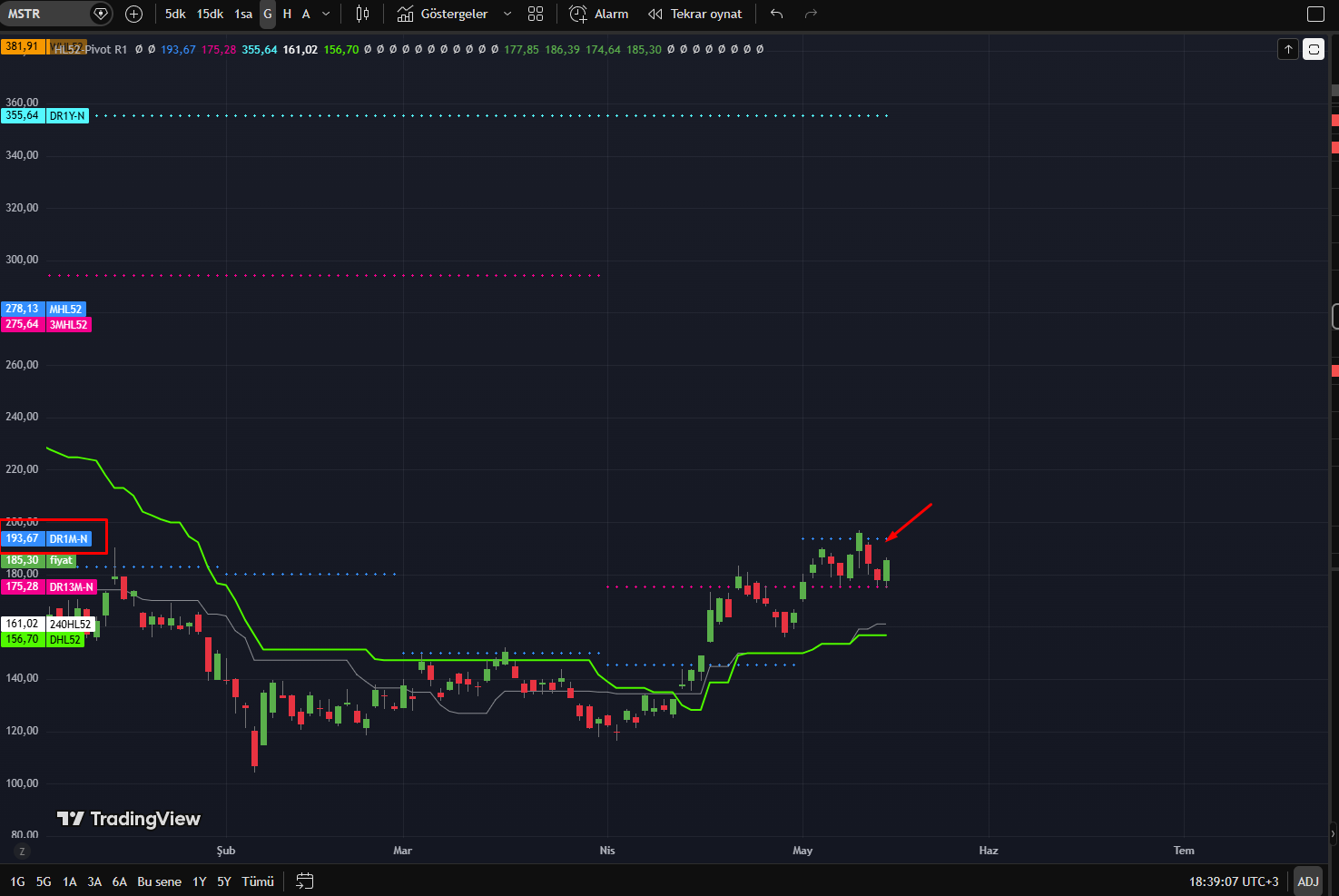Set the date range to 6A
The image size is (1339, 896).
pos(120,881)
